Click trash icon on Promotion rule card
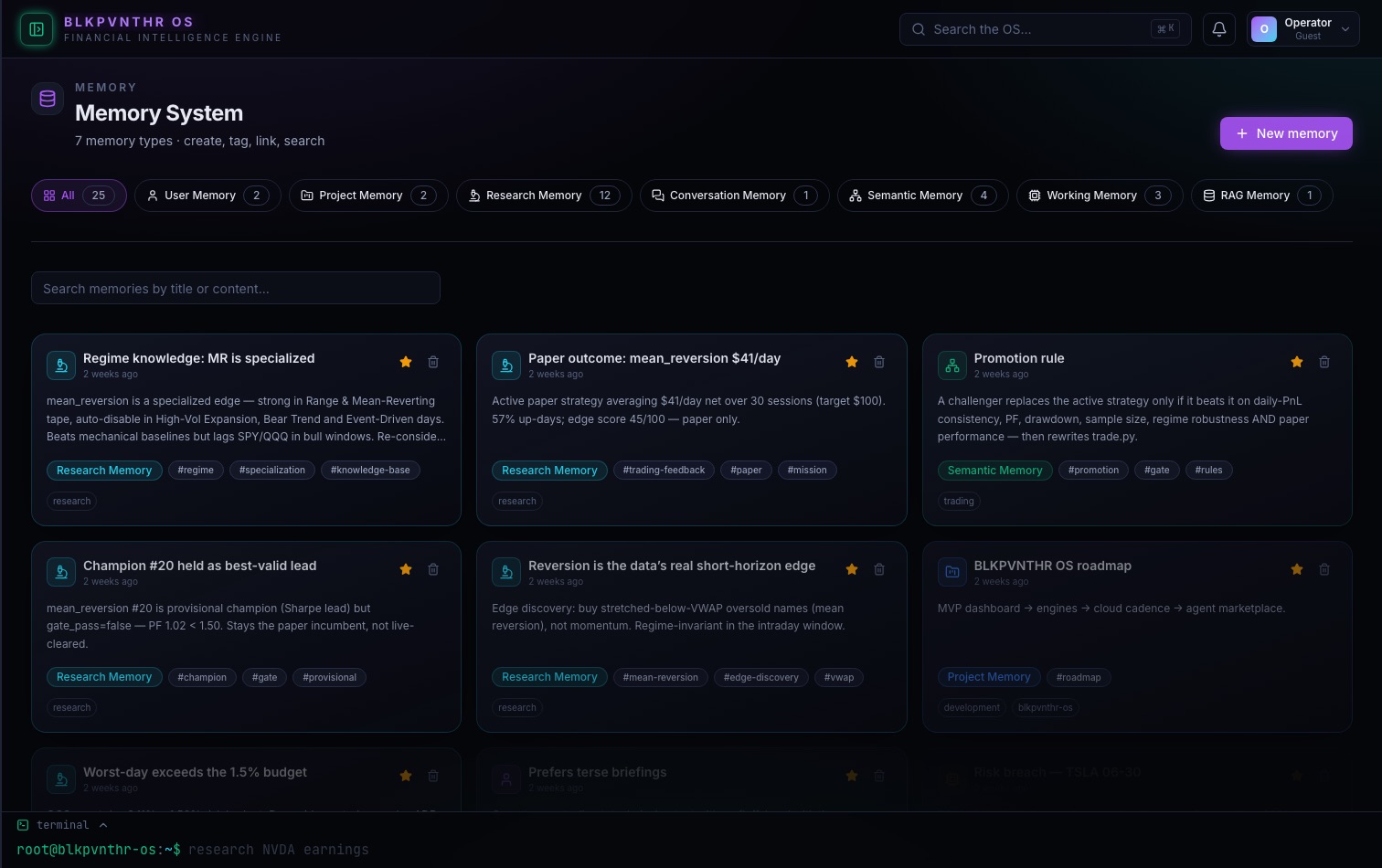This screenshot has height=868, width=1382. [x=1324, y=362]
